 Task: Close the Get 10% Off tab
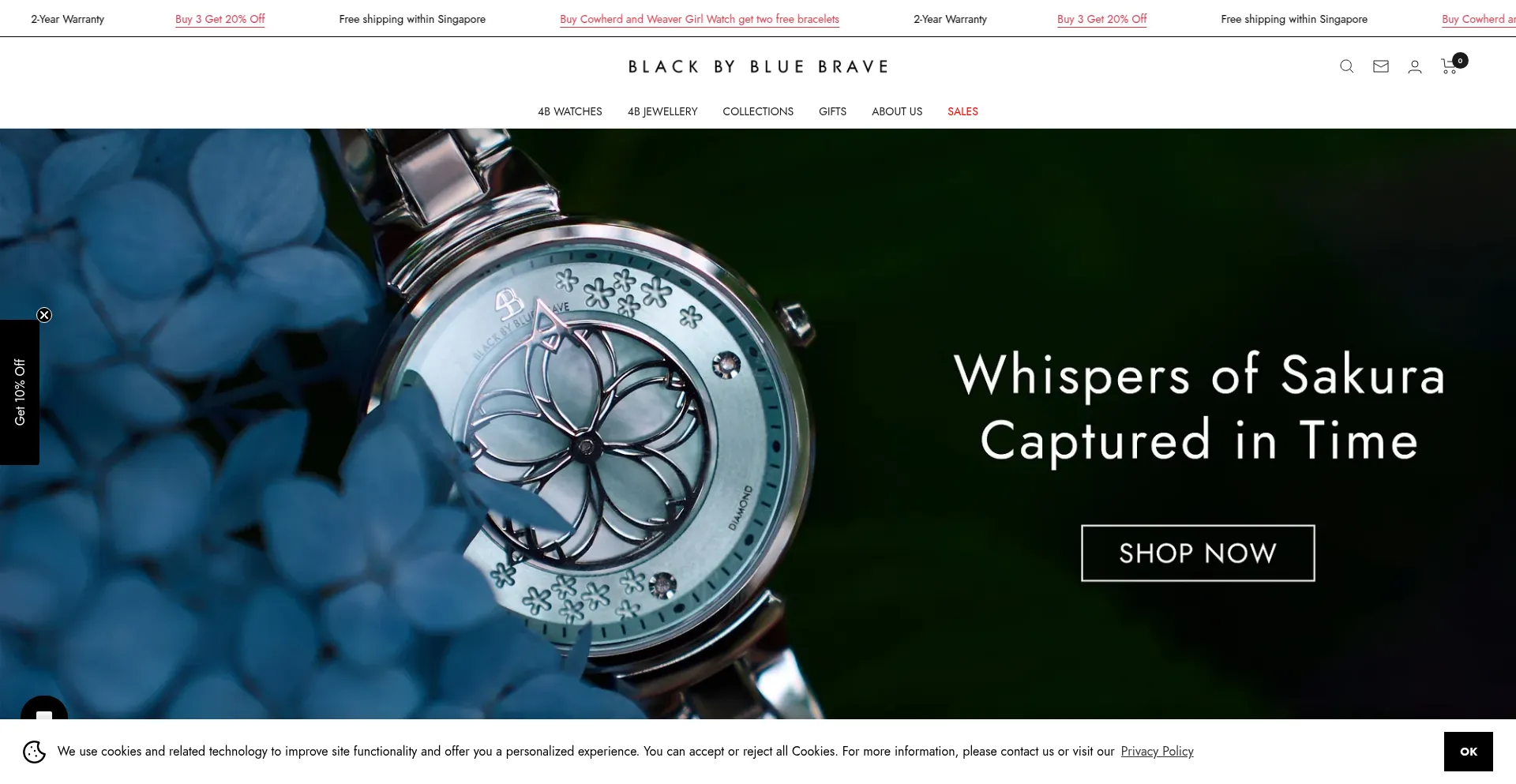click(44, 315)
